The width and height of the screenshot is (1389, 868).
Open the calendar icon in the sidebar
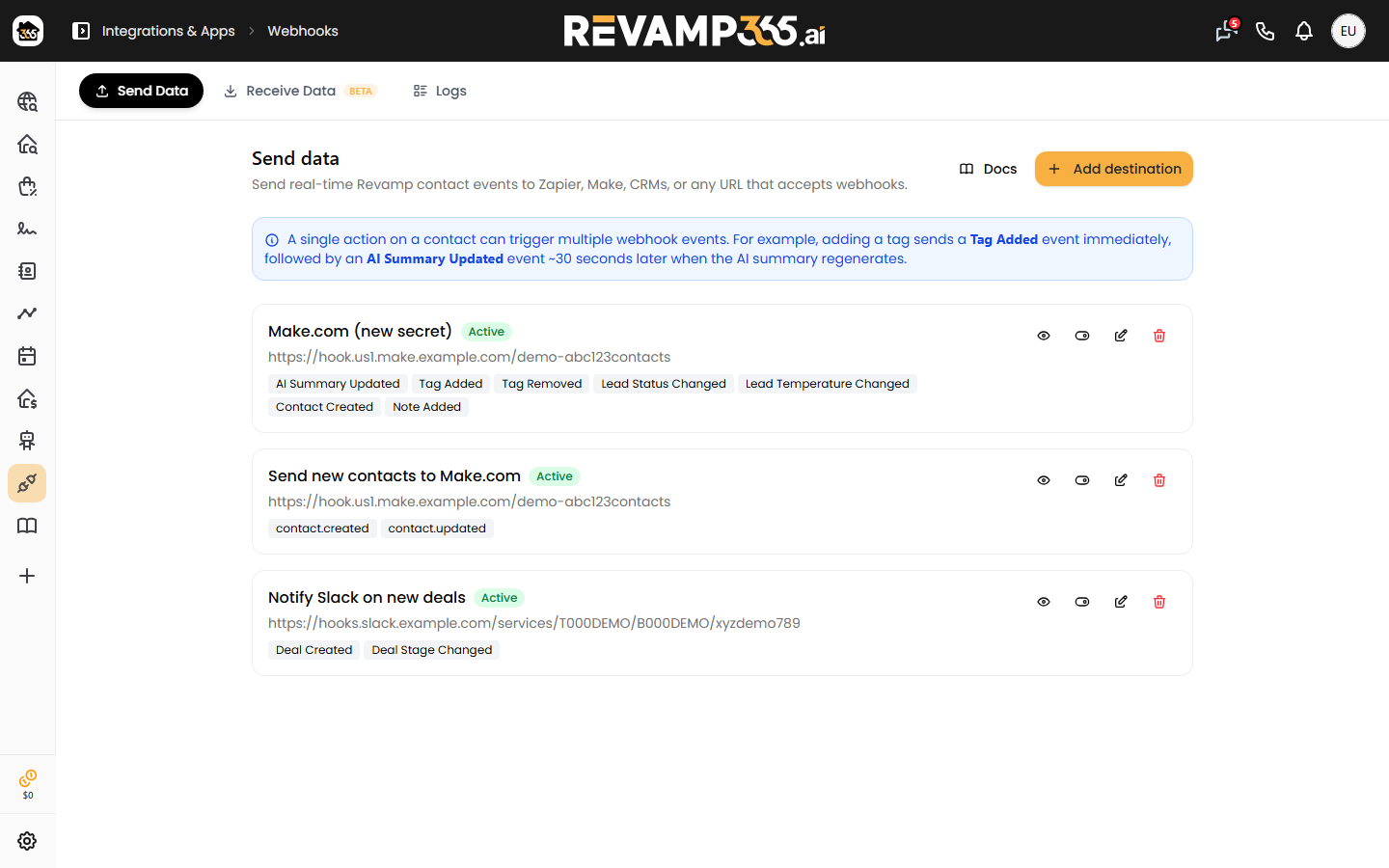point(27,356)
